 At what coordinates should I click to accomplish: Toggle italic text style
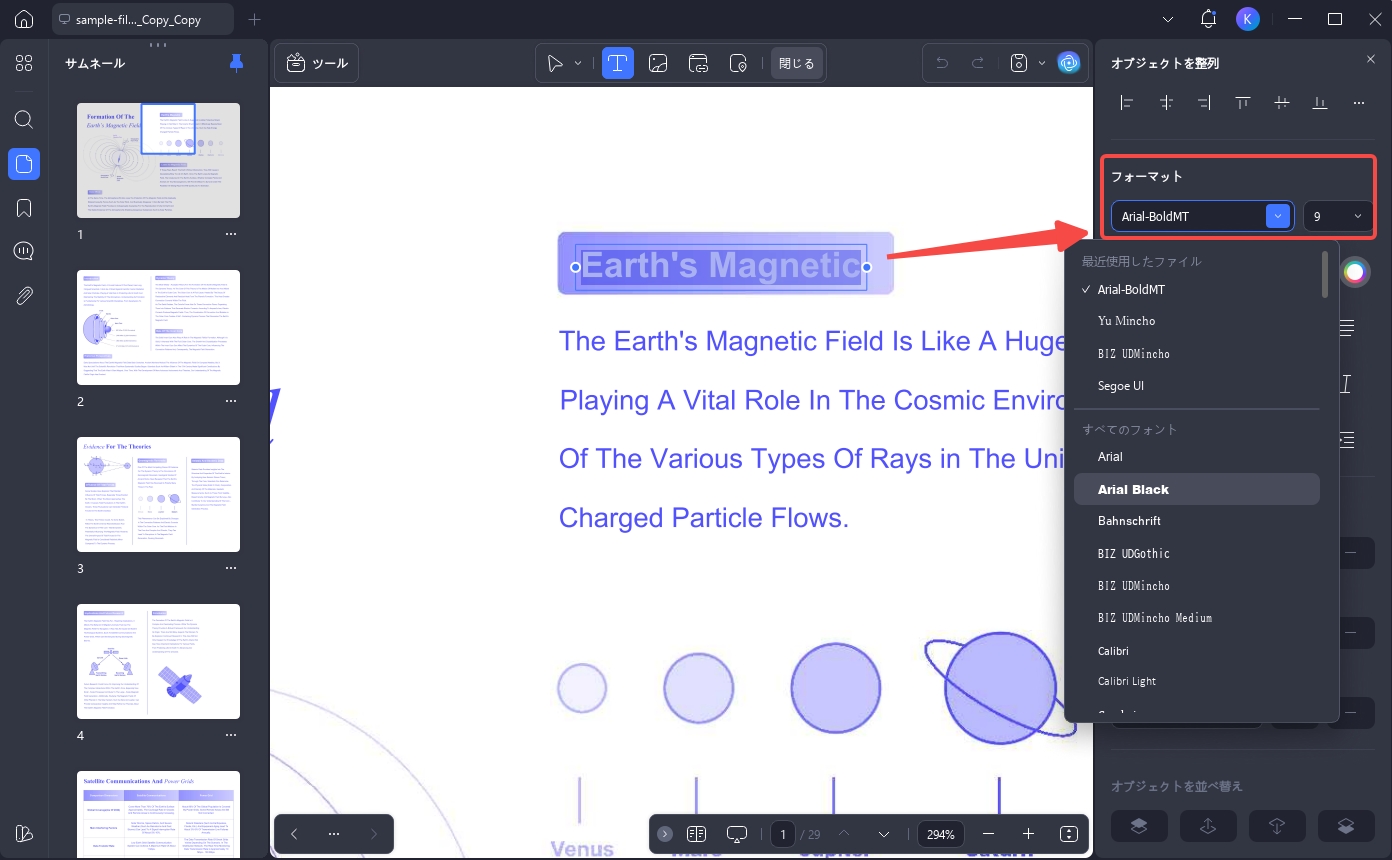pyautogui.click(x=1346, y=384)
